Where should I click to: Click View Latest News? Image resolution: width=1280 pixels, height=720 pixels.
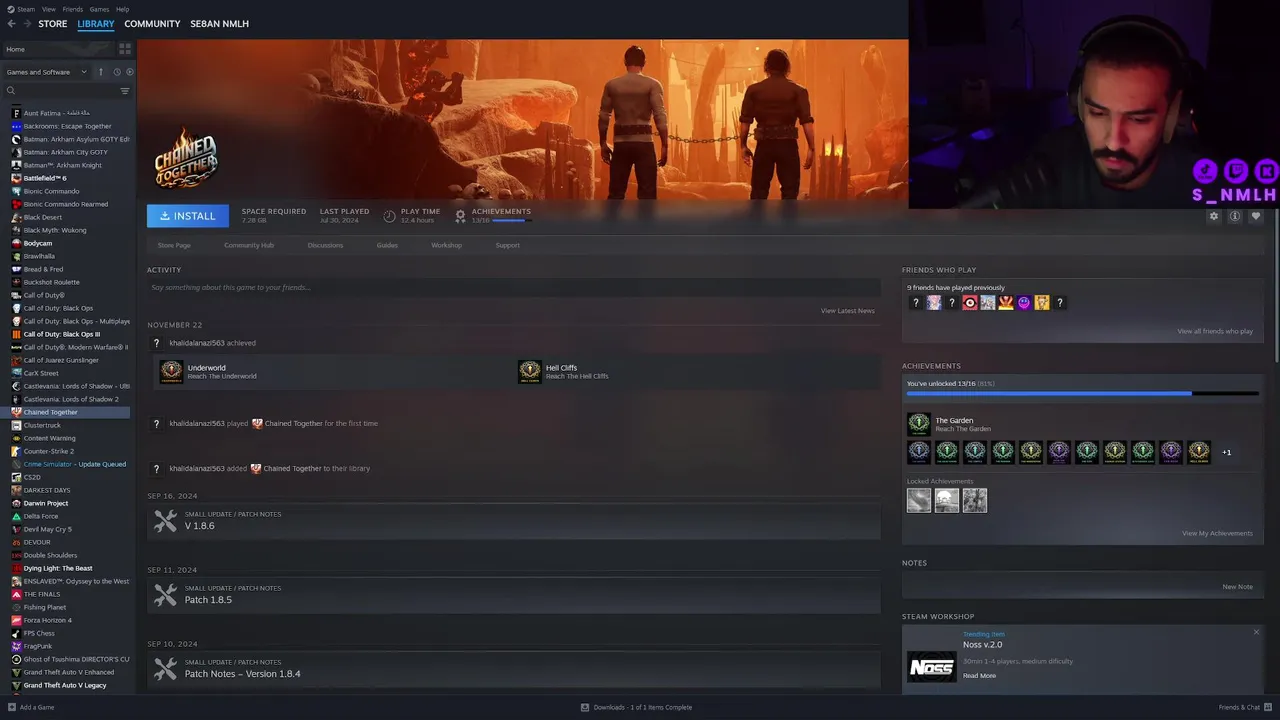pyautogui.click(x=847, y=311)
